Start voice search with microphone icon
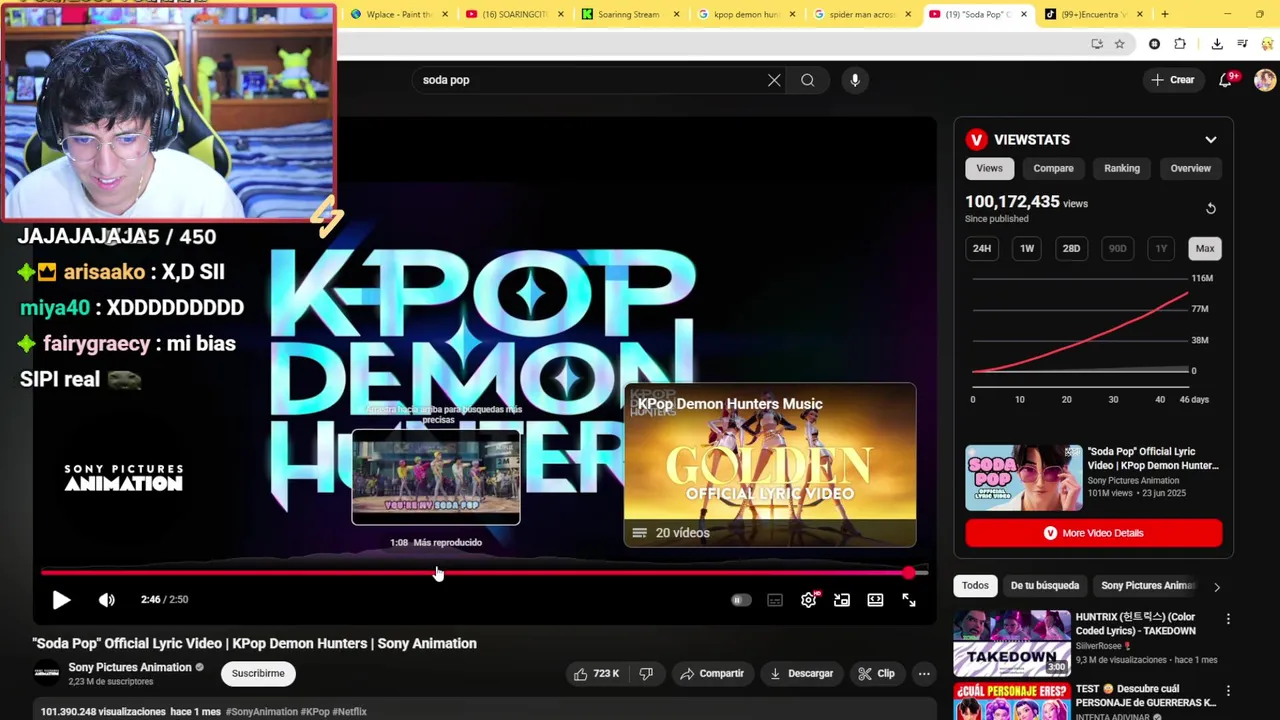Viewport: 1280px width, 720px height. click(x=855, y=80)
